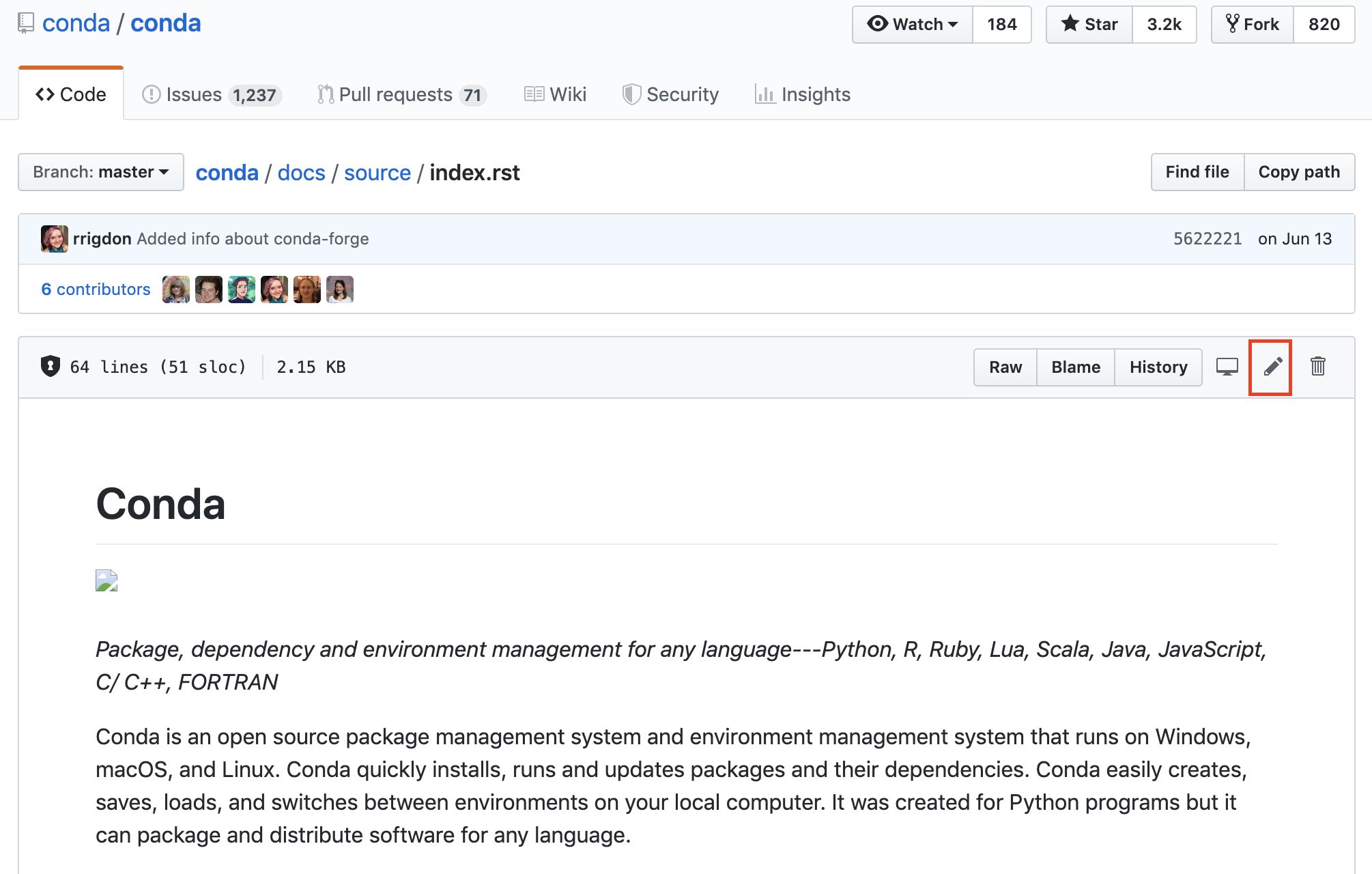Click rrigdon's avatar on the commit row
The image size is (1372, 874).
point(55,238)
